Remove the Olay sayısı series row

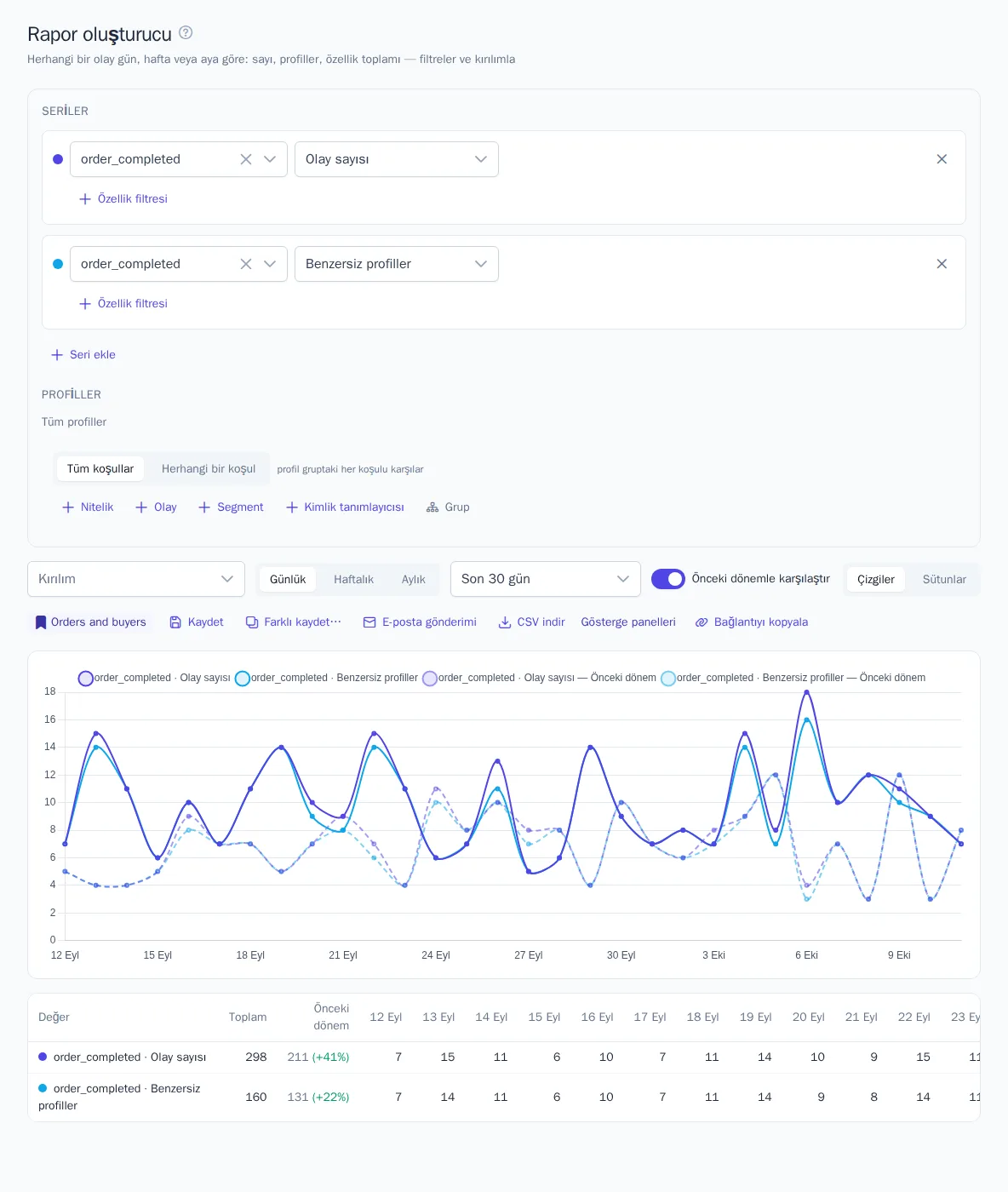pos(942,159)
